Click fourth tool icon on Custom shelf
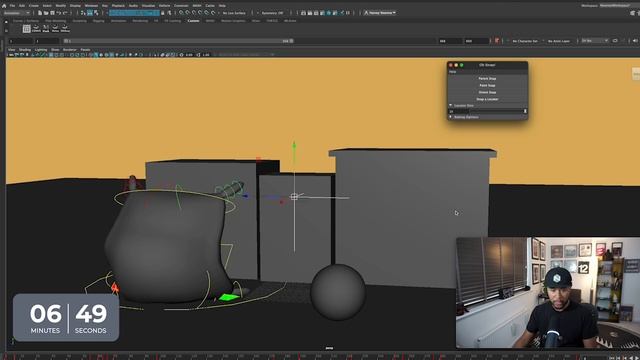 tap(55, 28)
